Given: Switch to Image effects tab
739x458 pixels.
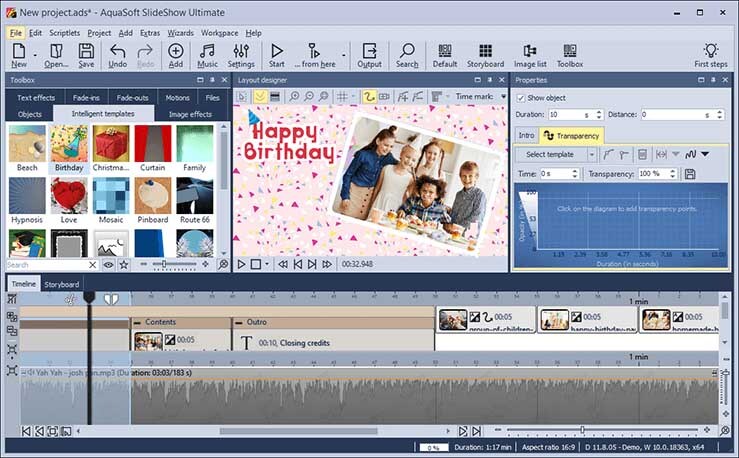Looking at the screenshot, I should point(190,114).
